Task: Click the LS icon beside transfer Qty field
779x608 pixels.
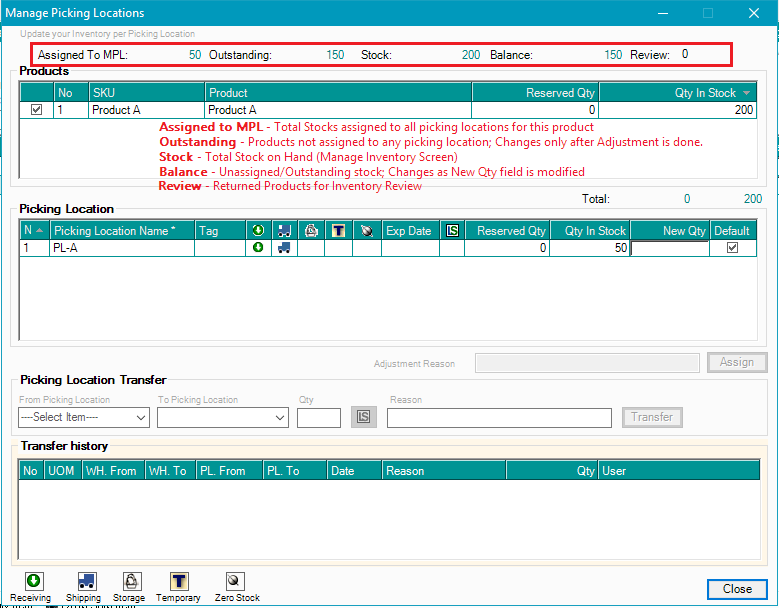Action: 364,417
